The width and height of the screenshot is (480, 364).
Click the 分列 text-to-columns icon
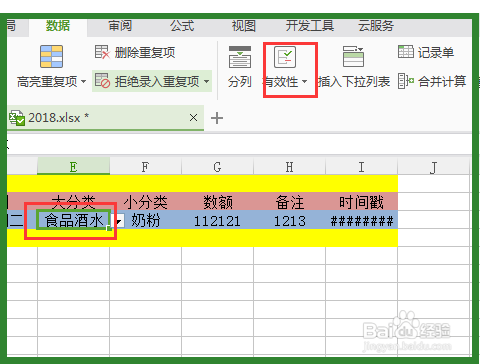pos(240,57)
